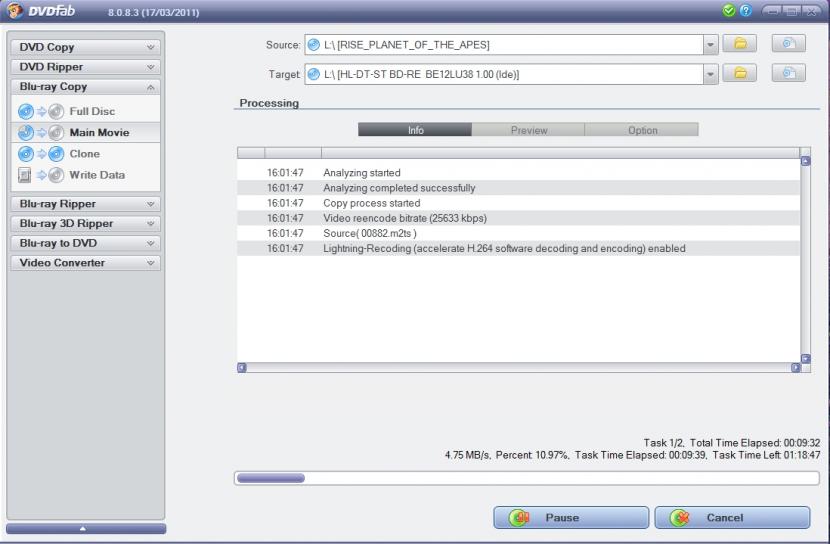This screenshot has width=830, height=544.
Task: Click the DVDFab logo mascot icon
Action: 15,11
